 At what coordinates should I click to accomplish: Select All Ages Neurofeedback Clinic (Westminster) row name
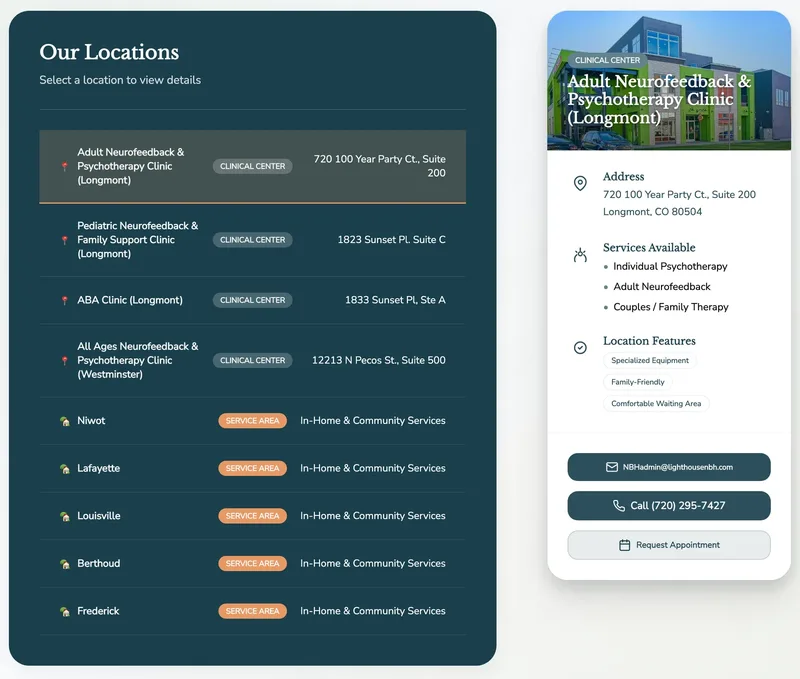coord(138,360)
